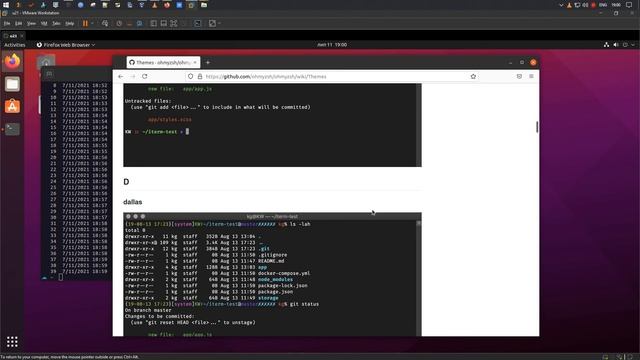Image resolution: width=640 pixels, height=360 pixels.
Task: Bookmark this page with the star
Action: pyautogui.click(x=473, y=76)
